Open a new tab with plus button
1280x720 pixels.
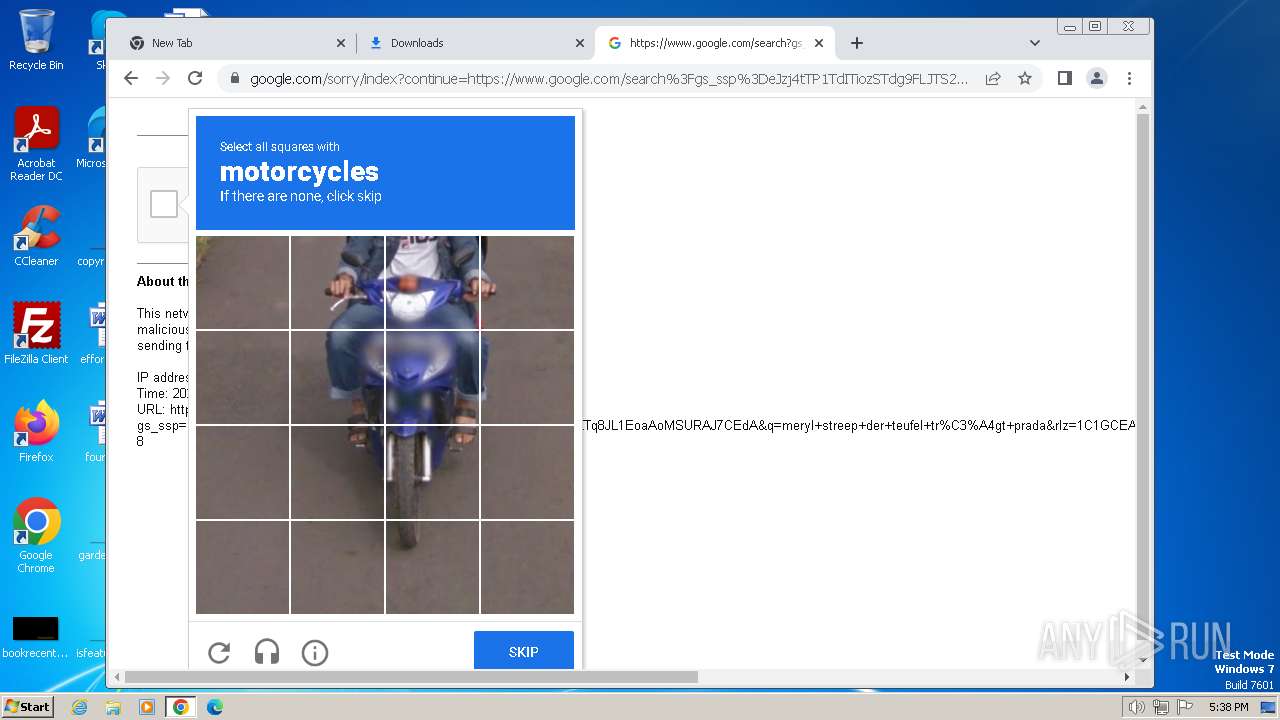tap(857, 43)
